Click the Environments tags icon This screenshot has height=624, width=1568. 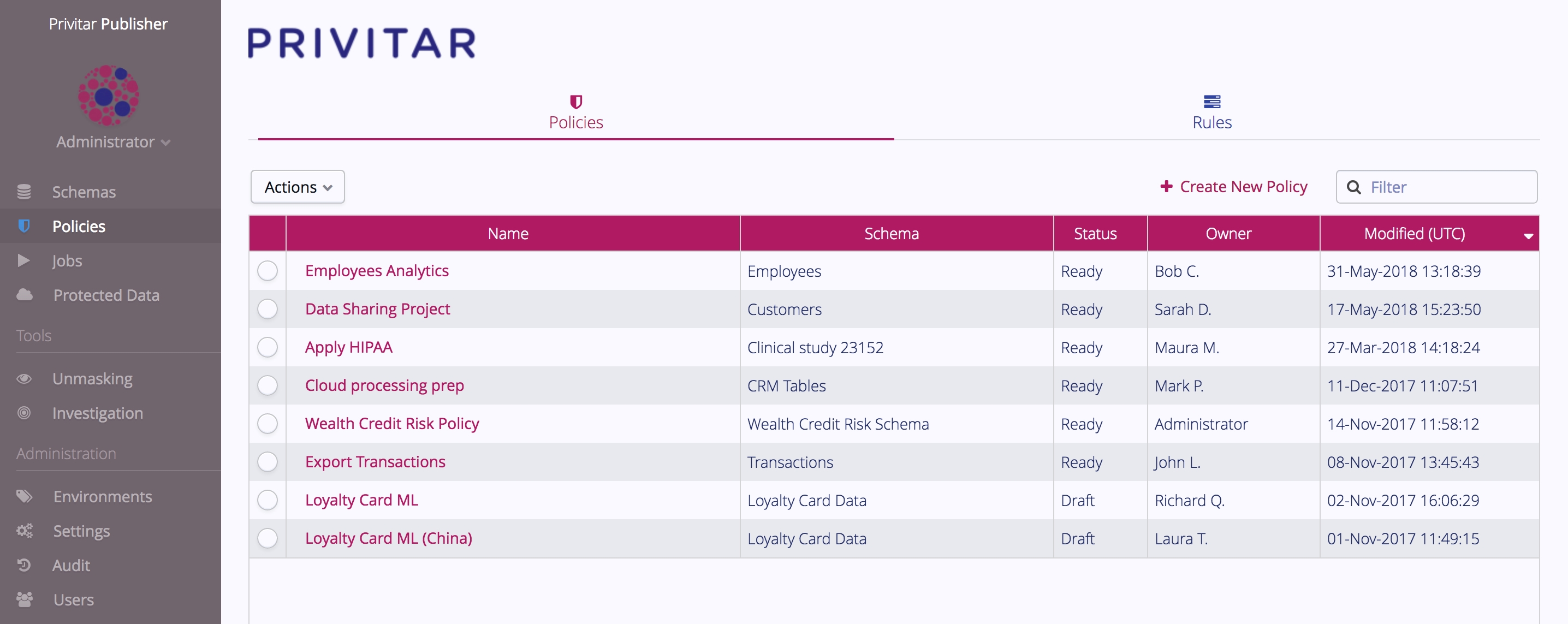tap(25, 496)
